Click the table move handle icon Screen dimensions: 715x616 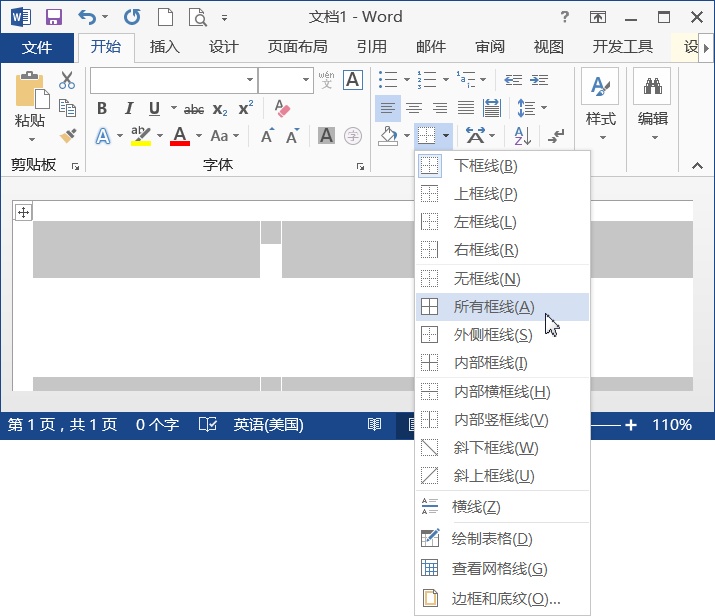click(23, 212)
